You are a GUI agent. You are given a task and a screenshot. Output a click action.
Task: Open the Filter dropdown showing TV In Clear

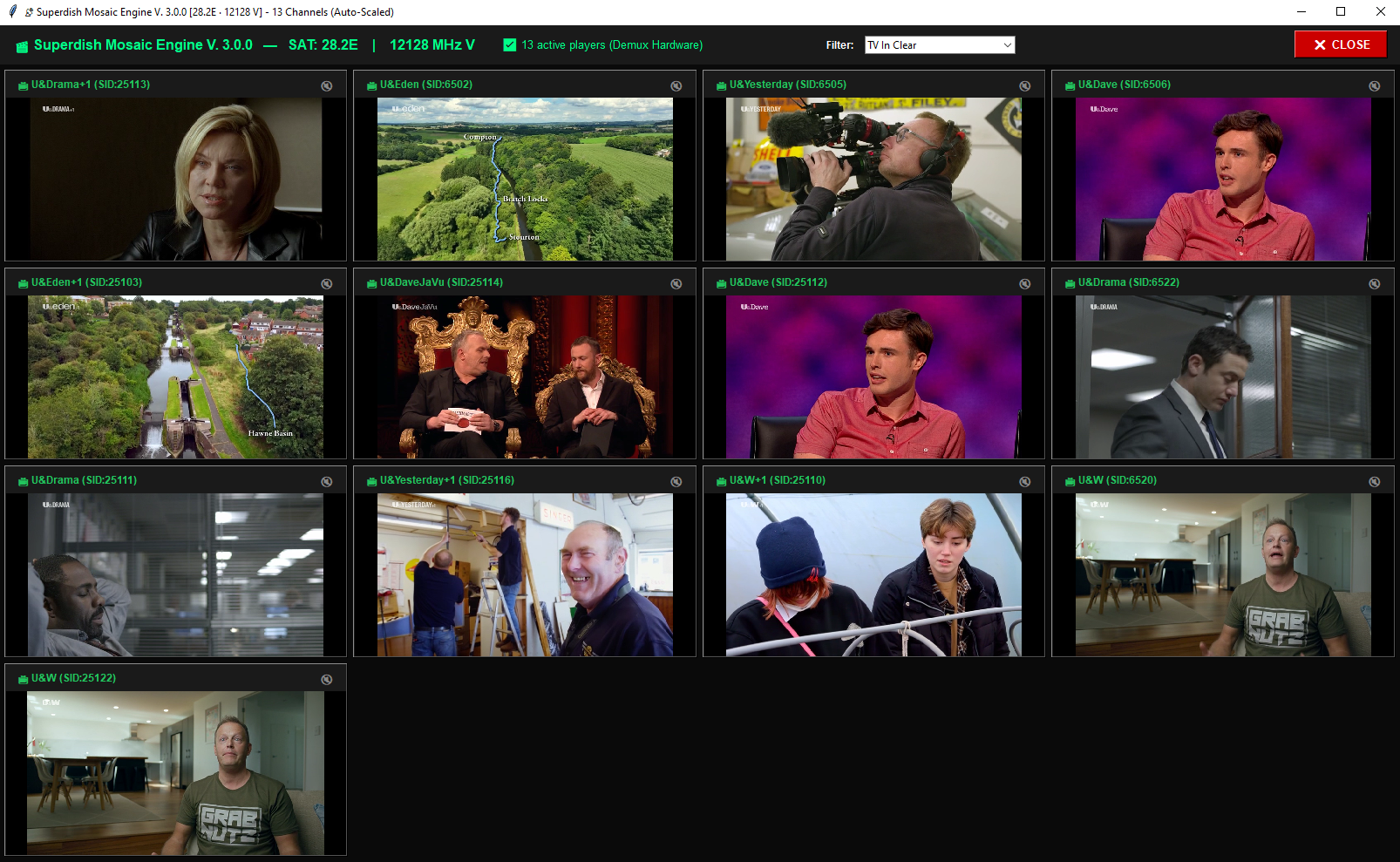[940, 44]
